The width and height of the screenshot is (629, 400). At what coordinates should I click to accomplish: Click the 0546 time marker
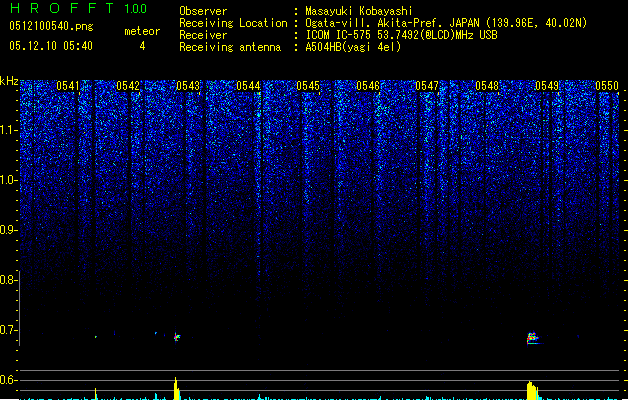368,86
